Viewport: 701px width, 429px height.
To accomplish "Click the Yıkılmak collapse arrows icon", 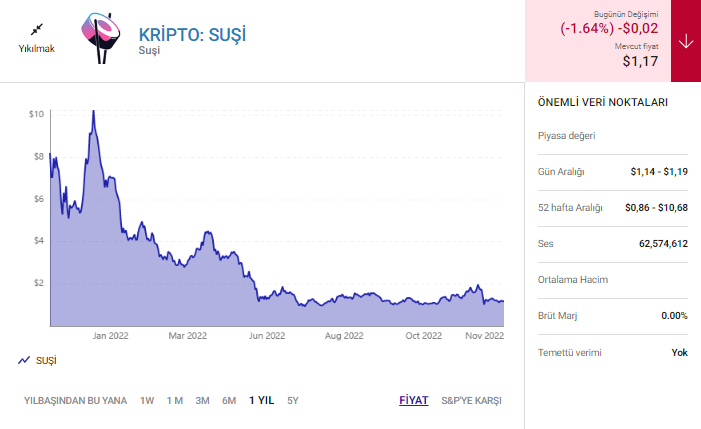I will coord(37,29).
